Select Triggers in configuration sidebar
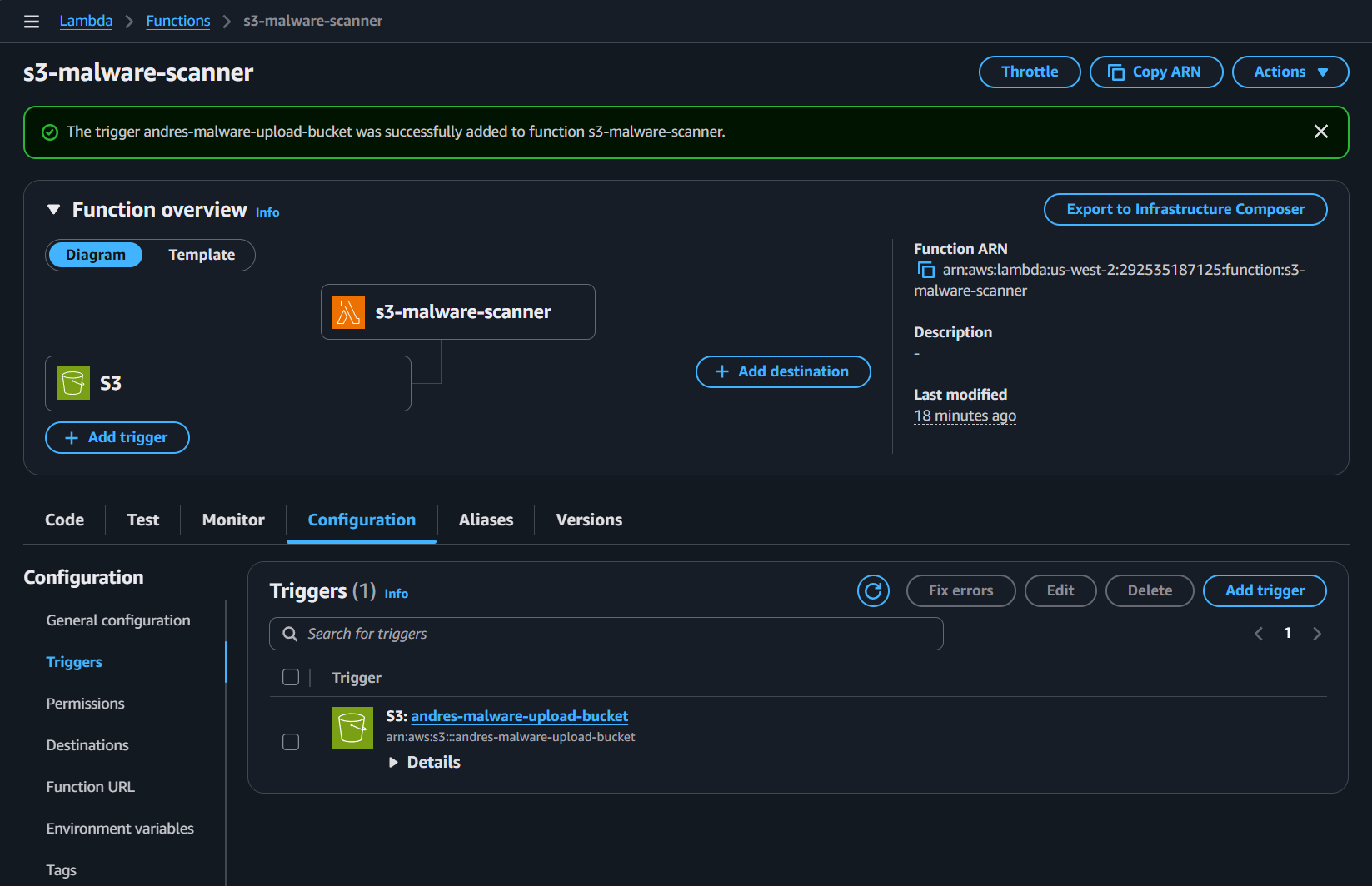Image resolution: width=1372 pixels, height=886 pixels. pos(74,662)
